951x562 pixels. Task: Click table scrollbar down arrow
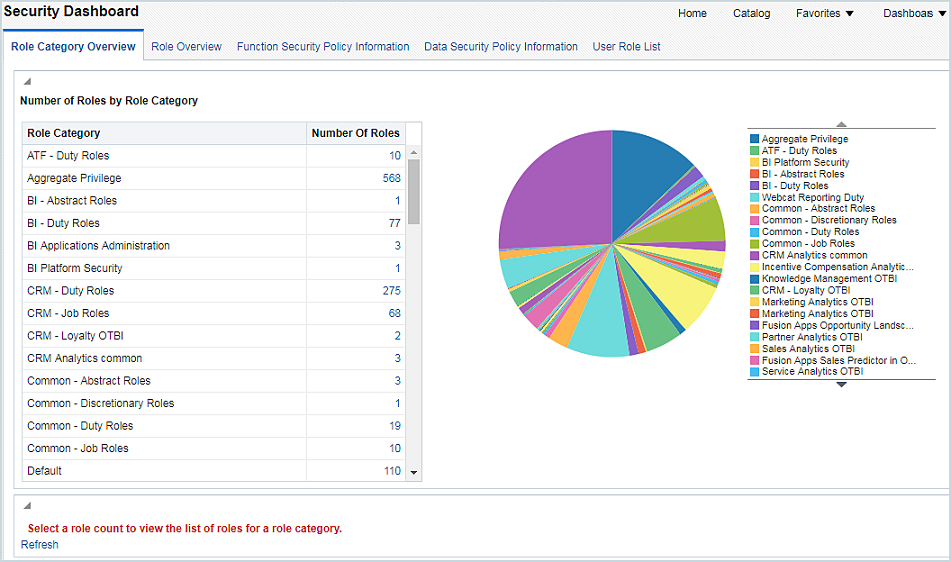coord(413,472)
